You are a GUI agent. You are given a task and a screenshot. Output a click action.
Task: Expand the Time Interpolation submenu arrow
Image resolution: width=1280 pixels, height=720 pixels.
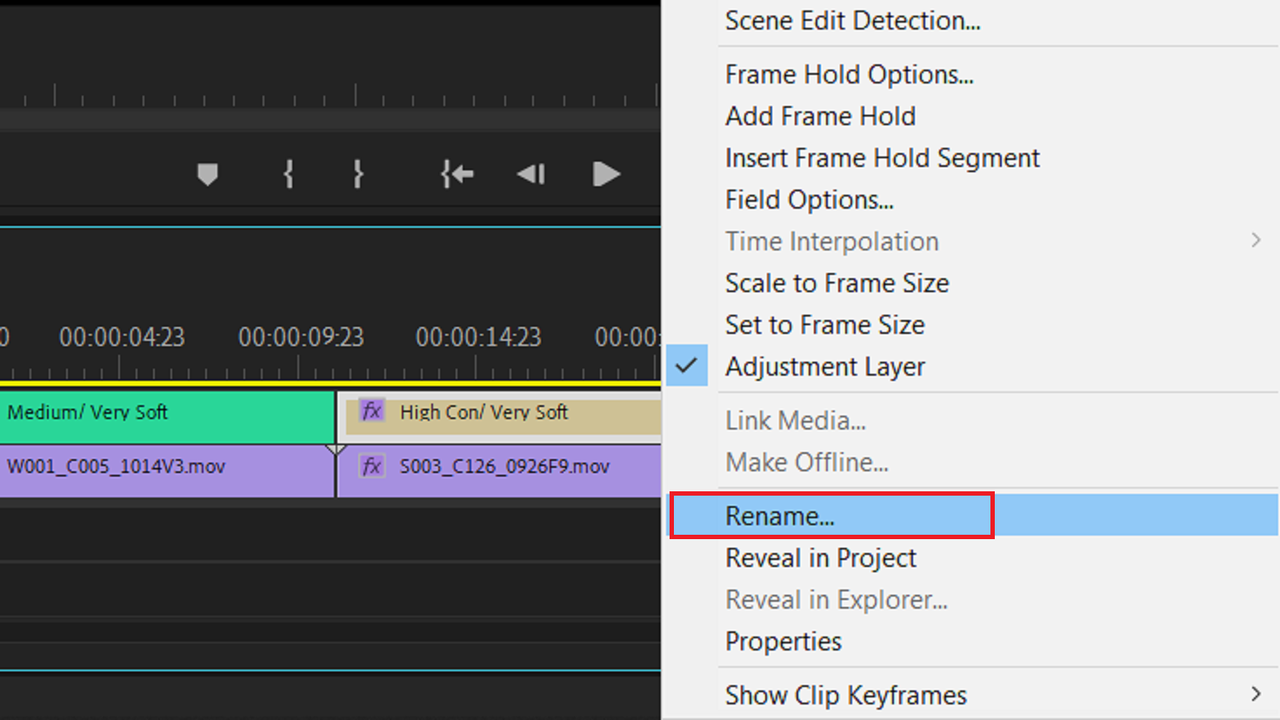1256,241
